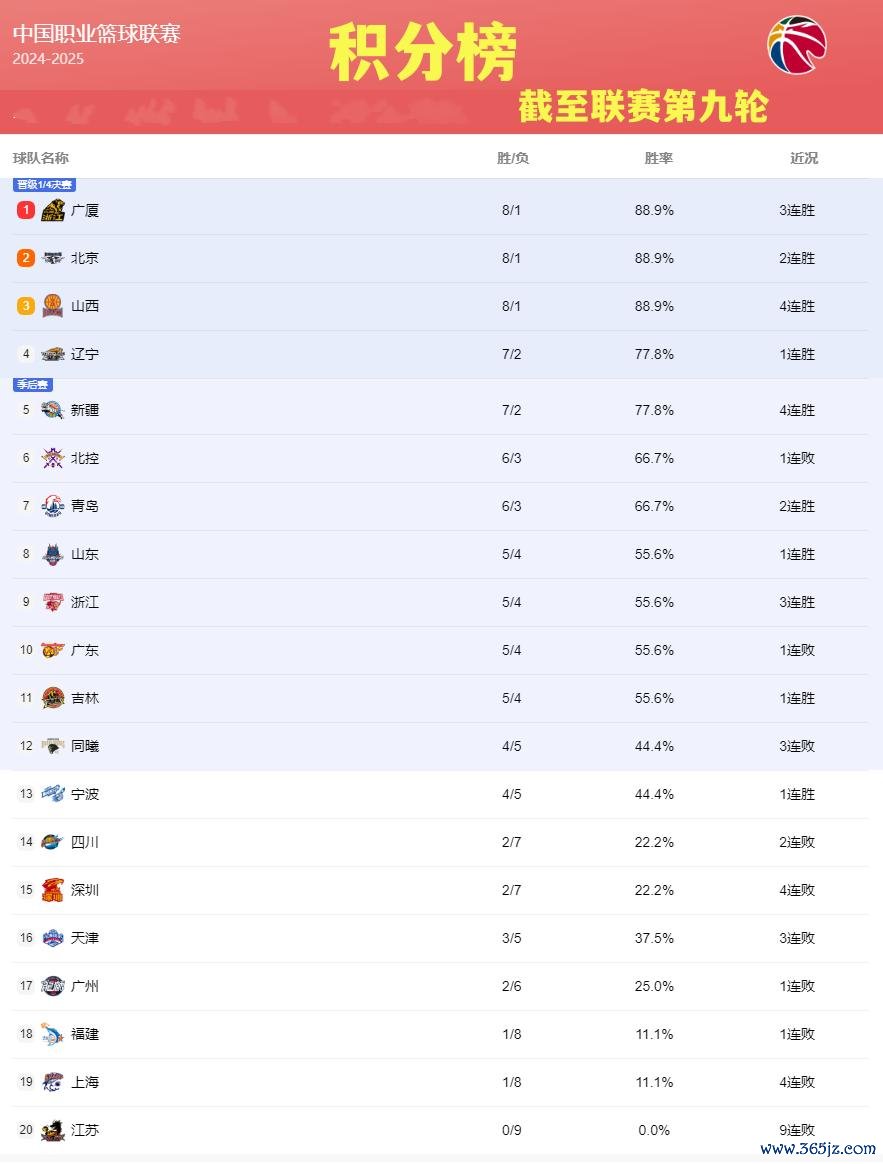883x1164 pixels.
Task: Click the 季后赛 label tag
Action: (x=33, y=385)
